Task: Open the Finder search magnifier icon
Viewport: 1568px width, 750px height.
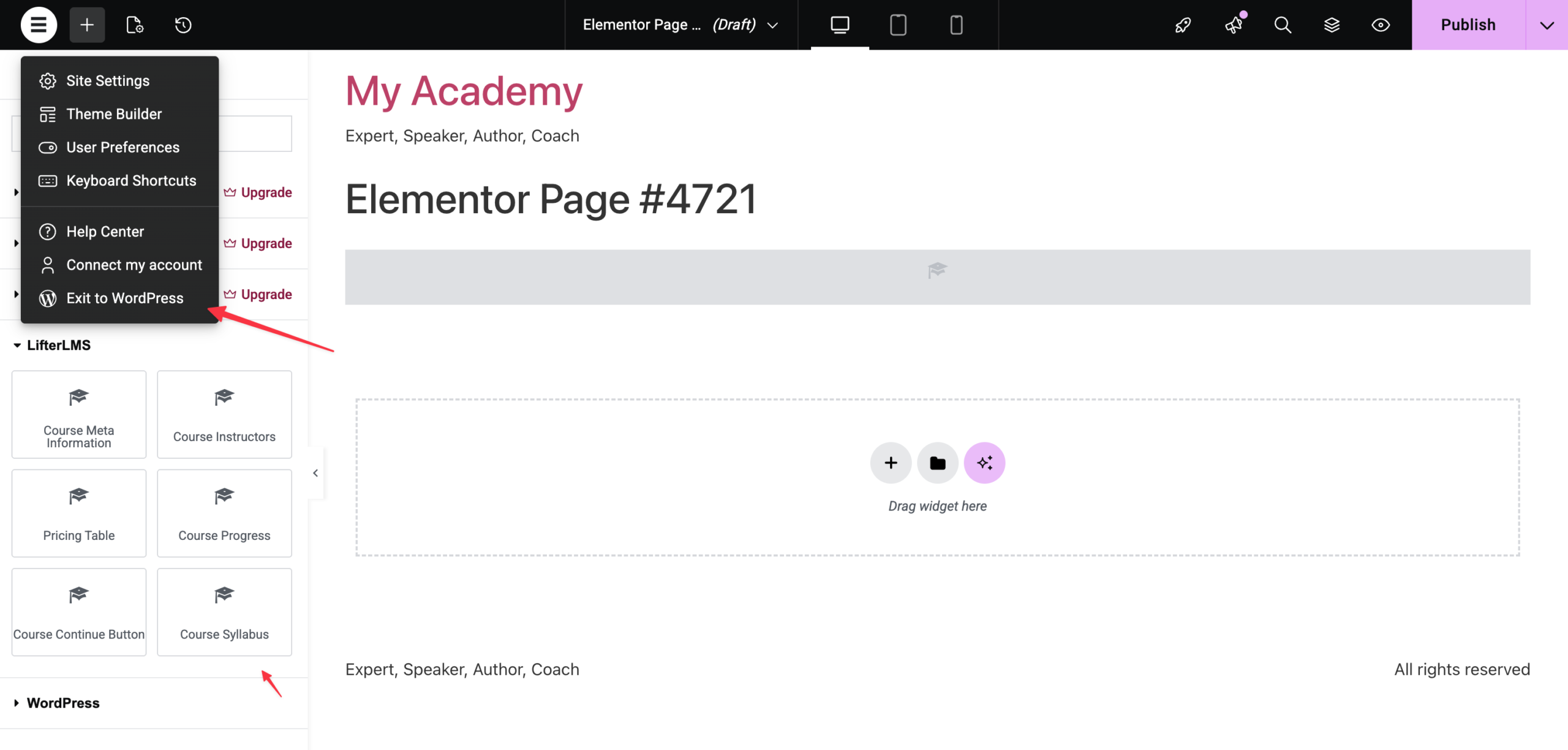Action: pyautogui.click(x=1283, y=25)
